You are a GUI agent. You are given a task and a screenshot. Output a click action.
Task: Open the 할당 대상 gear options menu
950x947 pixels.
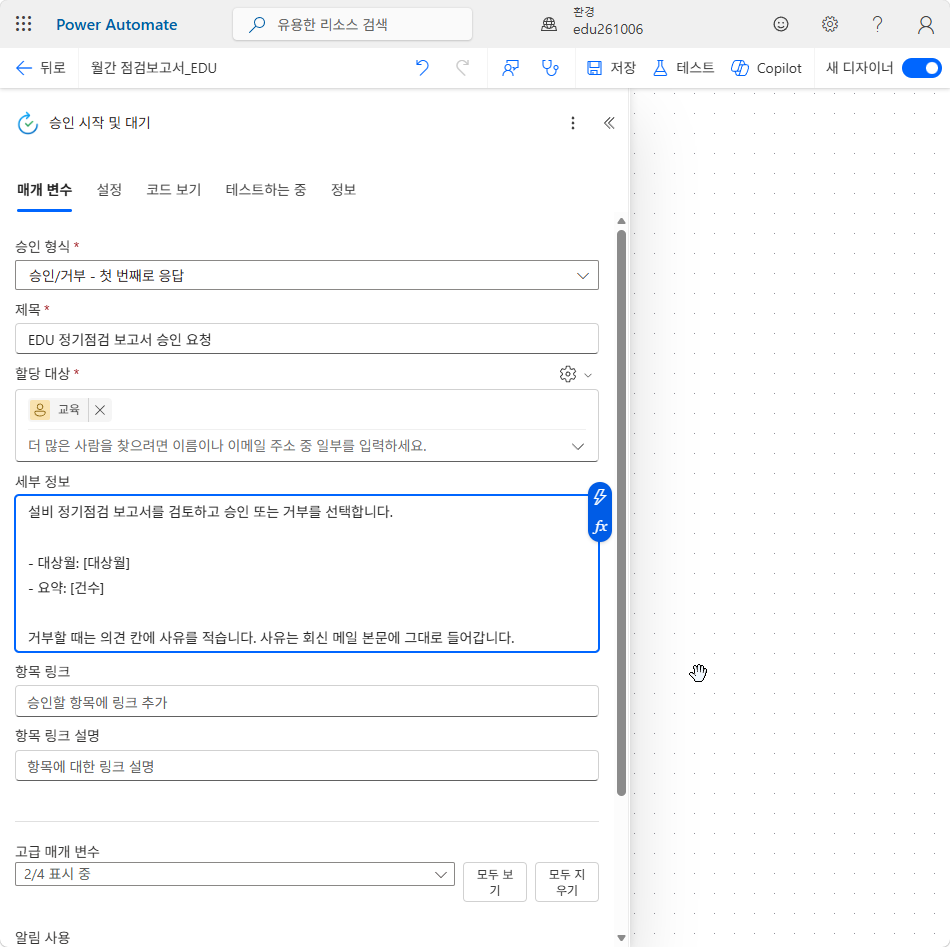point(575,374)
